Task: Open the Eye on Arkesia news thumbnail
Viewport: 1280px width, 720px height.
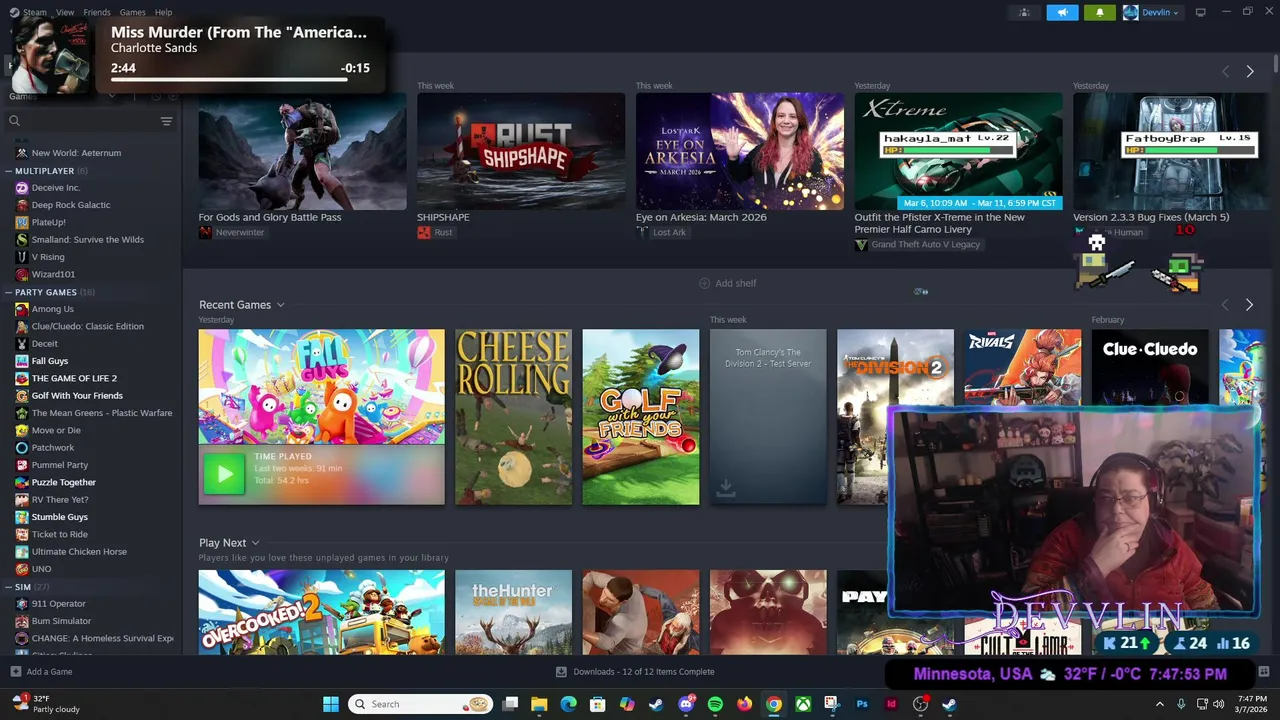Action: 740,151
